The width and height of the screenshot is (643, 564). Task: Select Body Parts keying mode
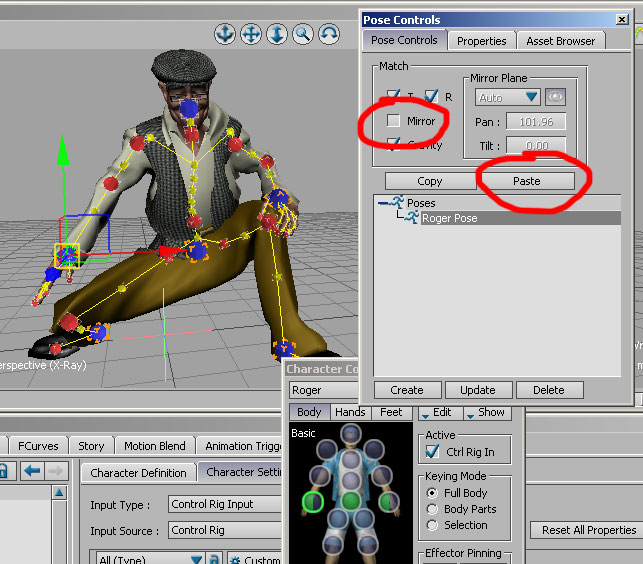[x=432, y=509]
